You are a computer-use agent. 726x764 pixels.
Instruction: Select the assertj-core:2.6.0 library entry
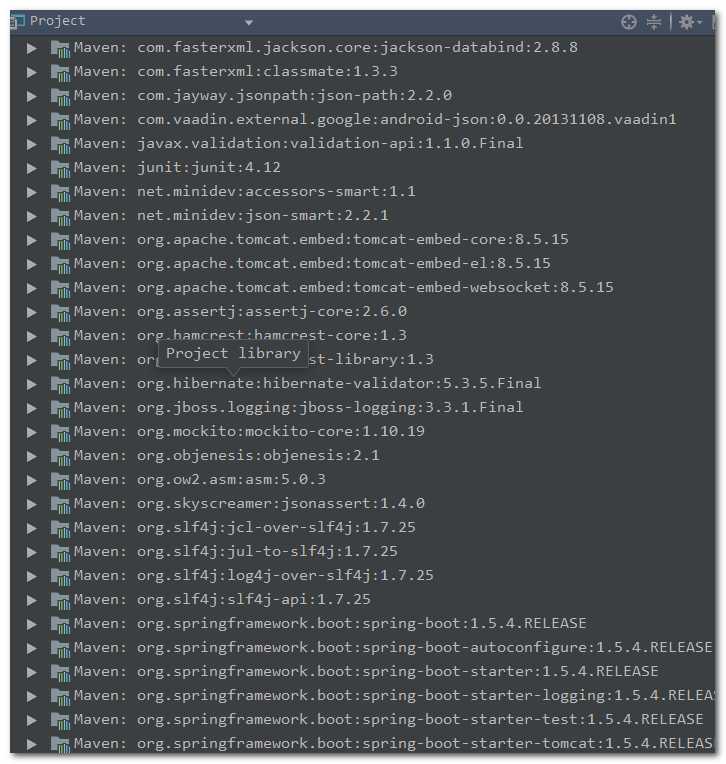[241, 311]
